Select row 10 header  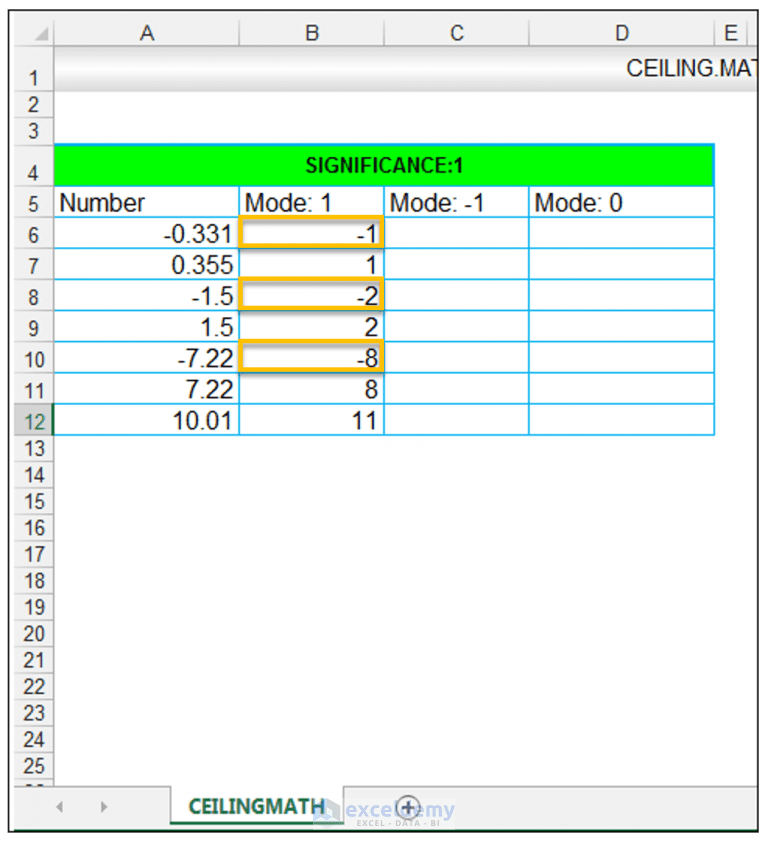coord(33,358)
